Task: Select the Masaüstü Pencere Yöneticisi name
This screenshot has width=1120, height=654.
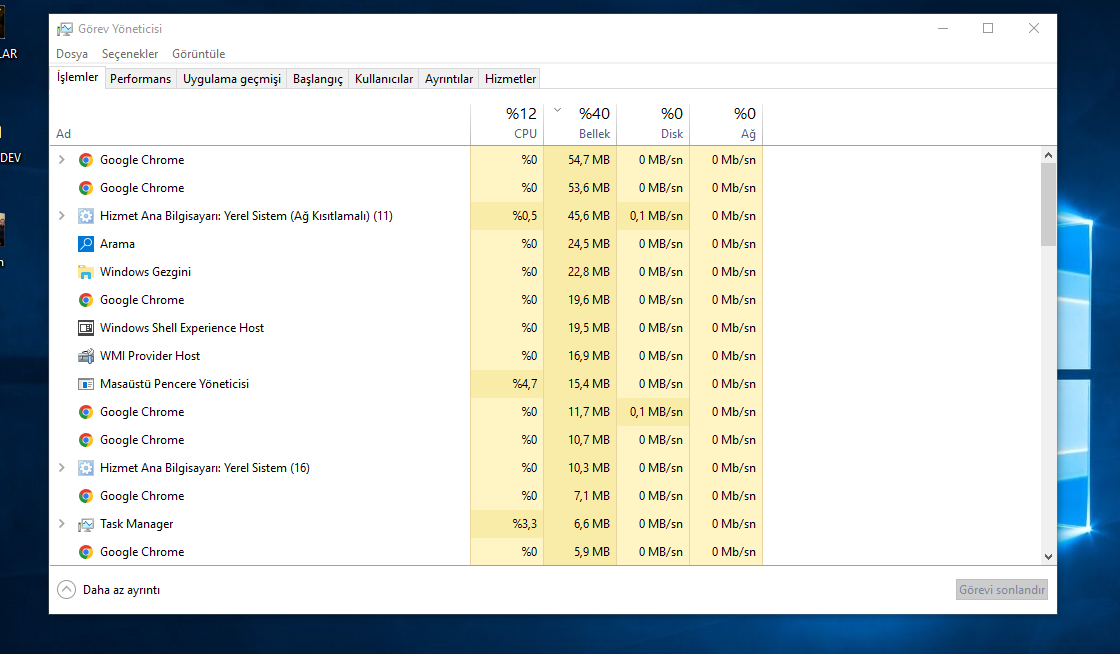Action: (x=174, y=384)
